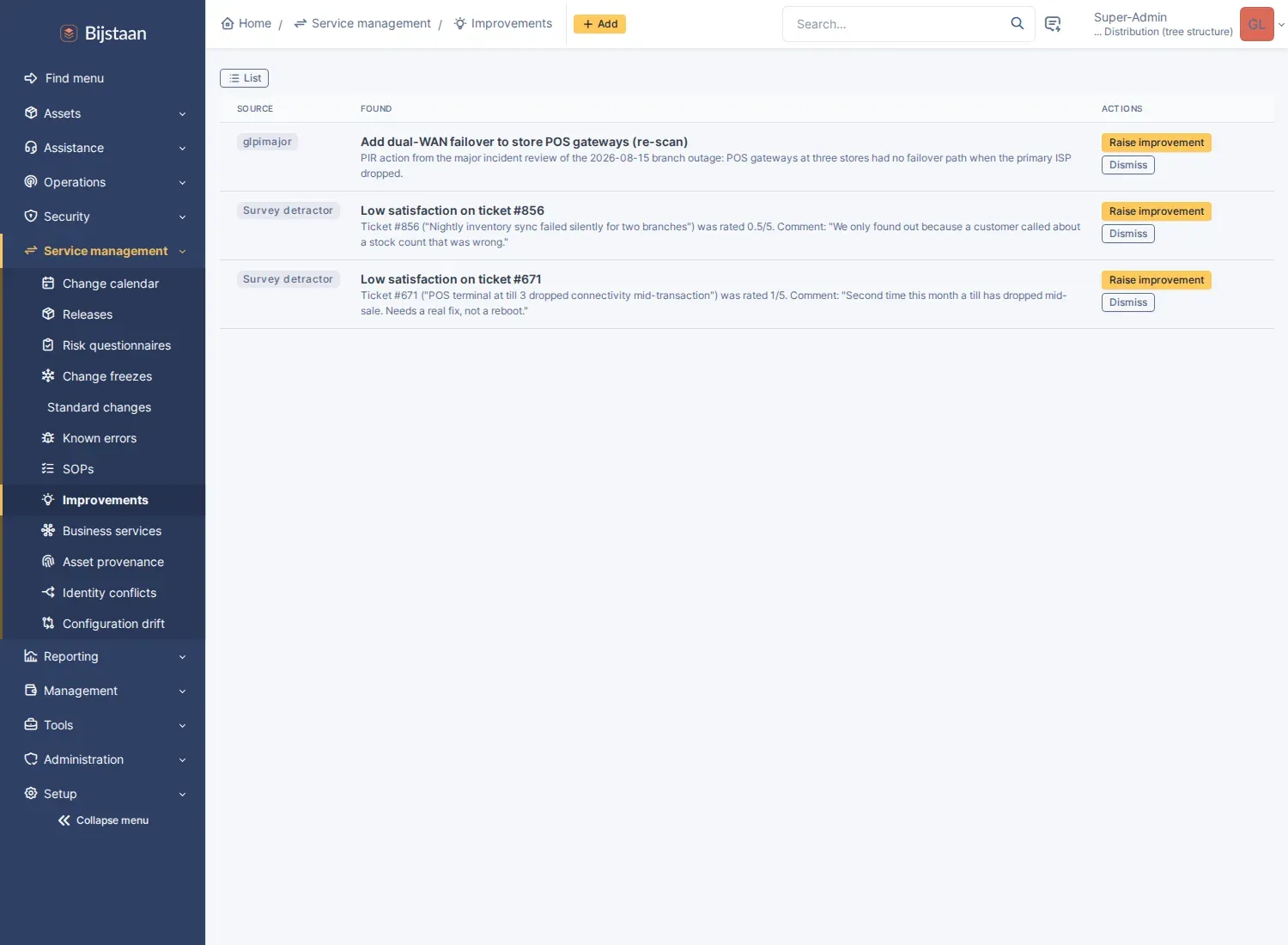The height and width of the screenshot is (945, 1288).
Task: Click the Business services icon
Action: tap(48, 530)
